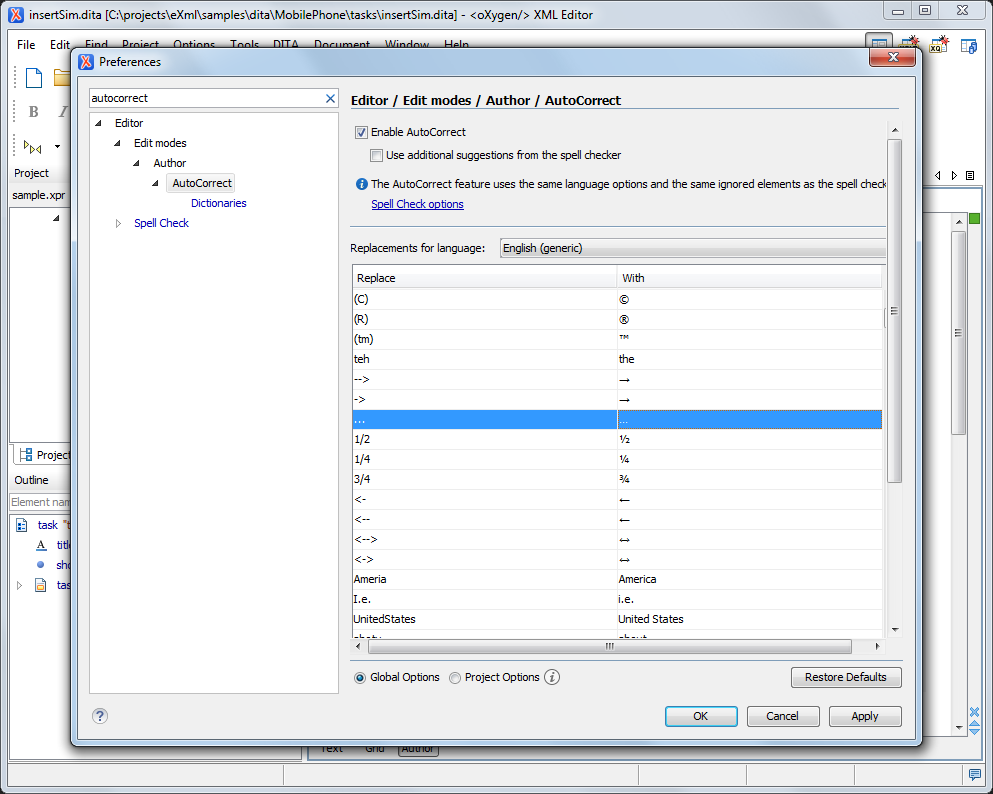Click the New document toolbar icon
This screenshot has height=794, width=993.
(34, 79)
